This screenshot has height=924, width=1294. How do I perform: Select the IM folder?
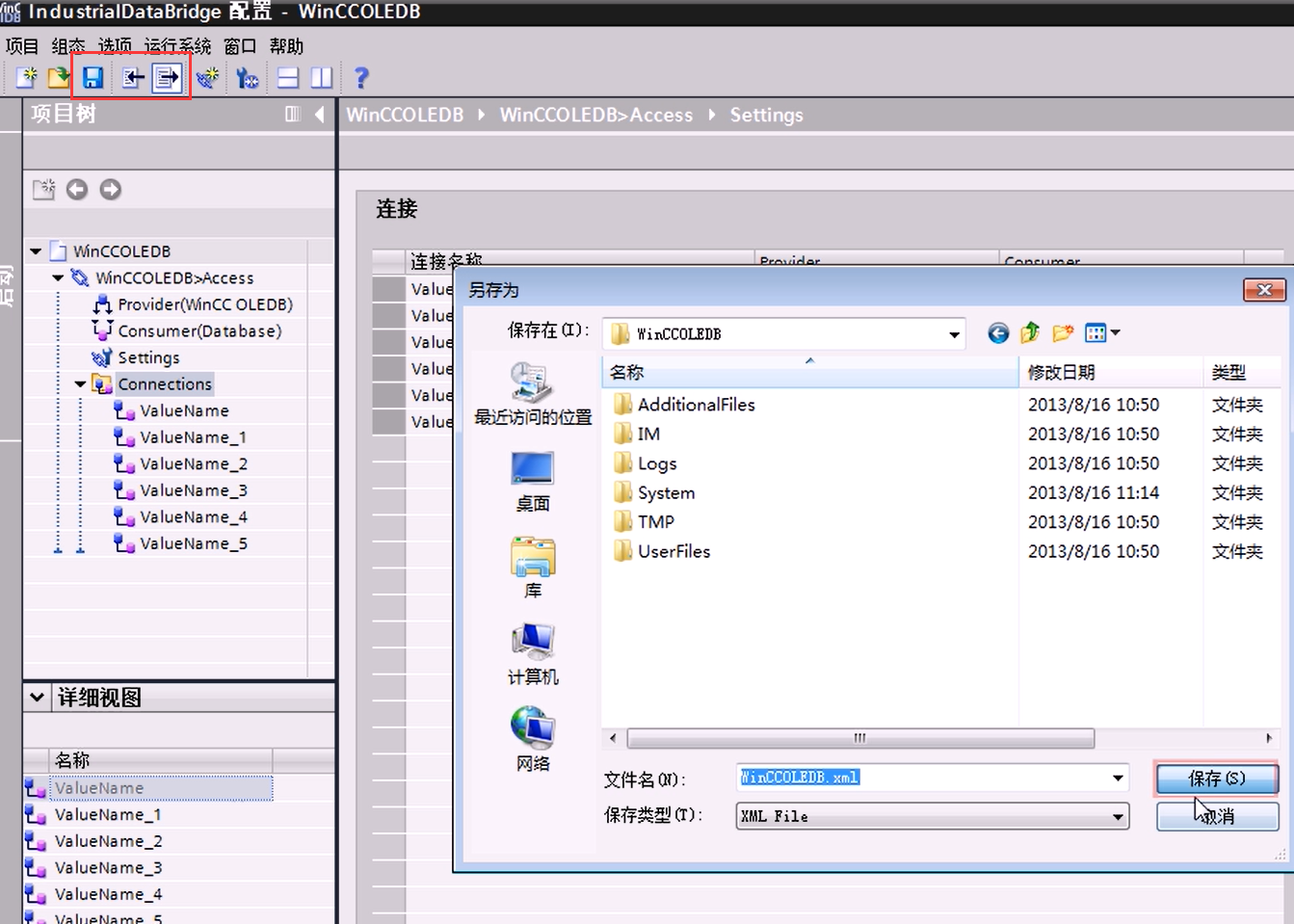pyautogui.click(x=638, y=435)
